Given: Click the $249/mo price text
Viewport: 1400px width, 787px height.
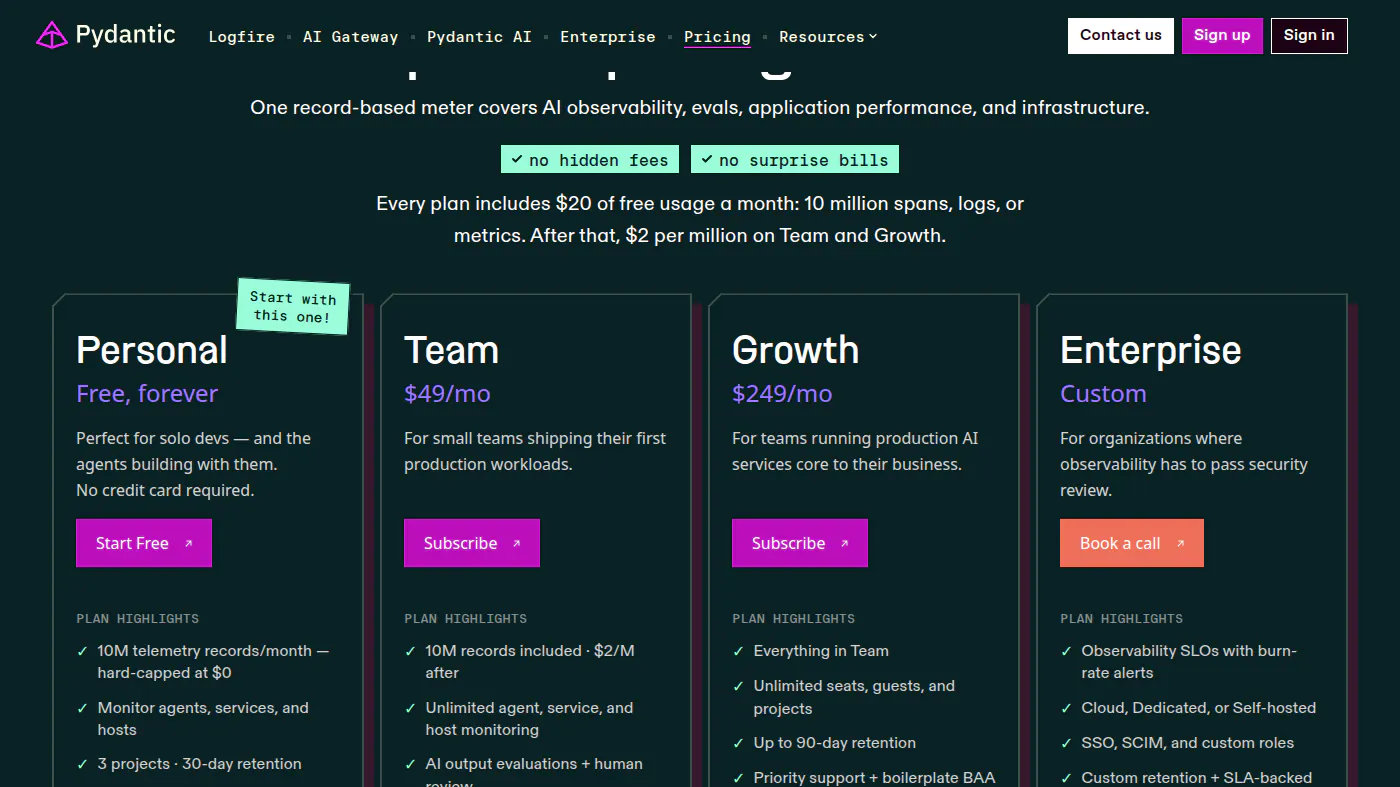Looking at the screenshot, I should 782,394.
